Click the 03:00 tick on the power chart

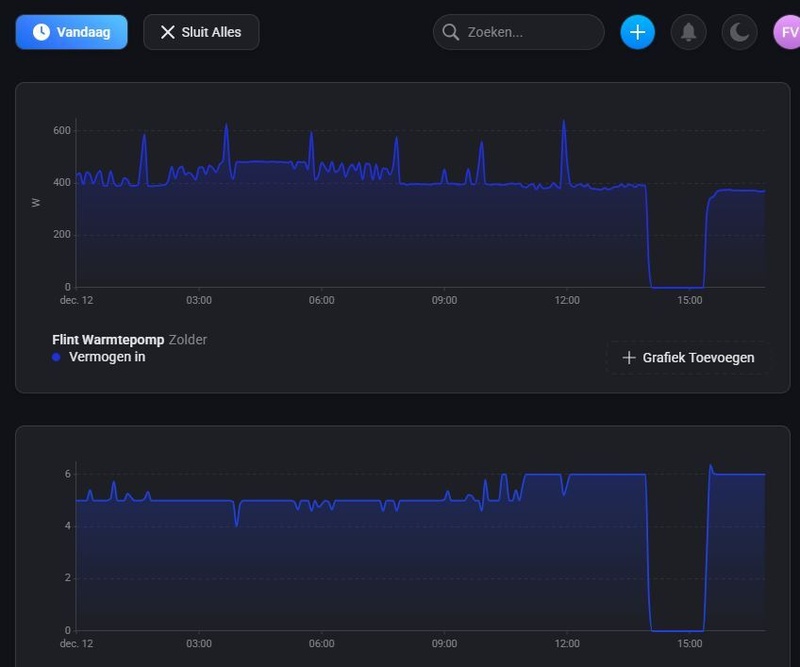tap(199, 300)
